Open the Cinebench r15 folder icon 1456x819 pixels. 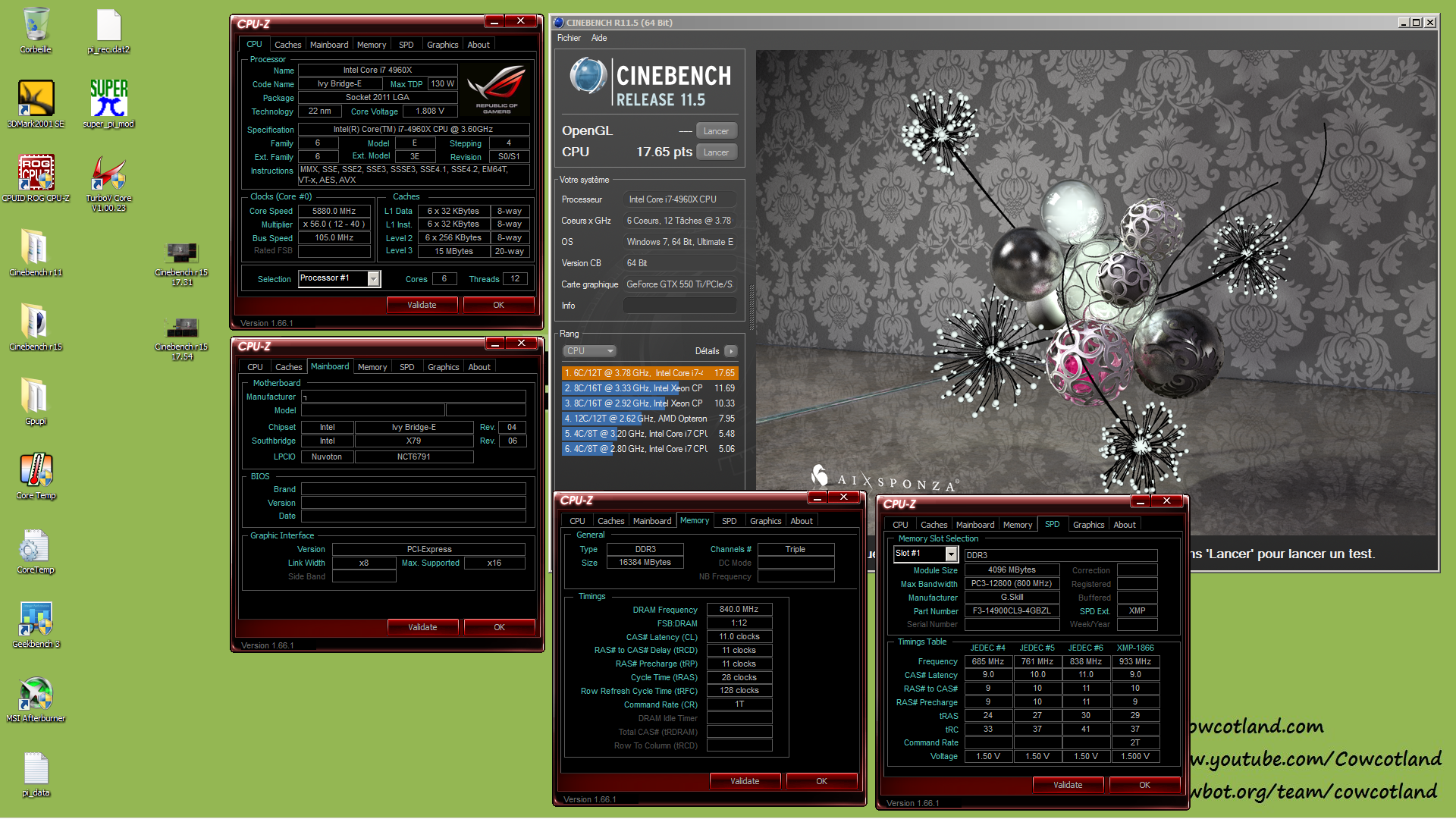(x=36, y=321)
